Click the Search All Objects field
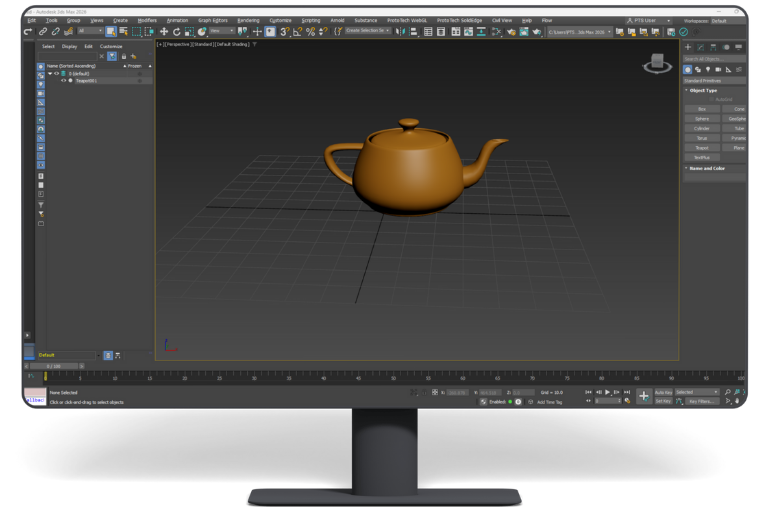768x512 pixels. pos(715,59)
